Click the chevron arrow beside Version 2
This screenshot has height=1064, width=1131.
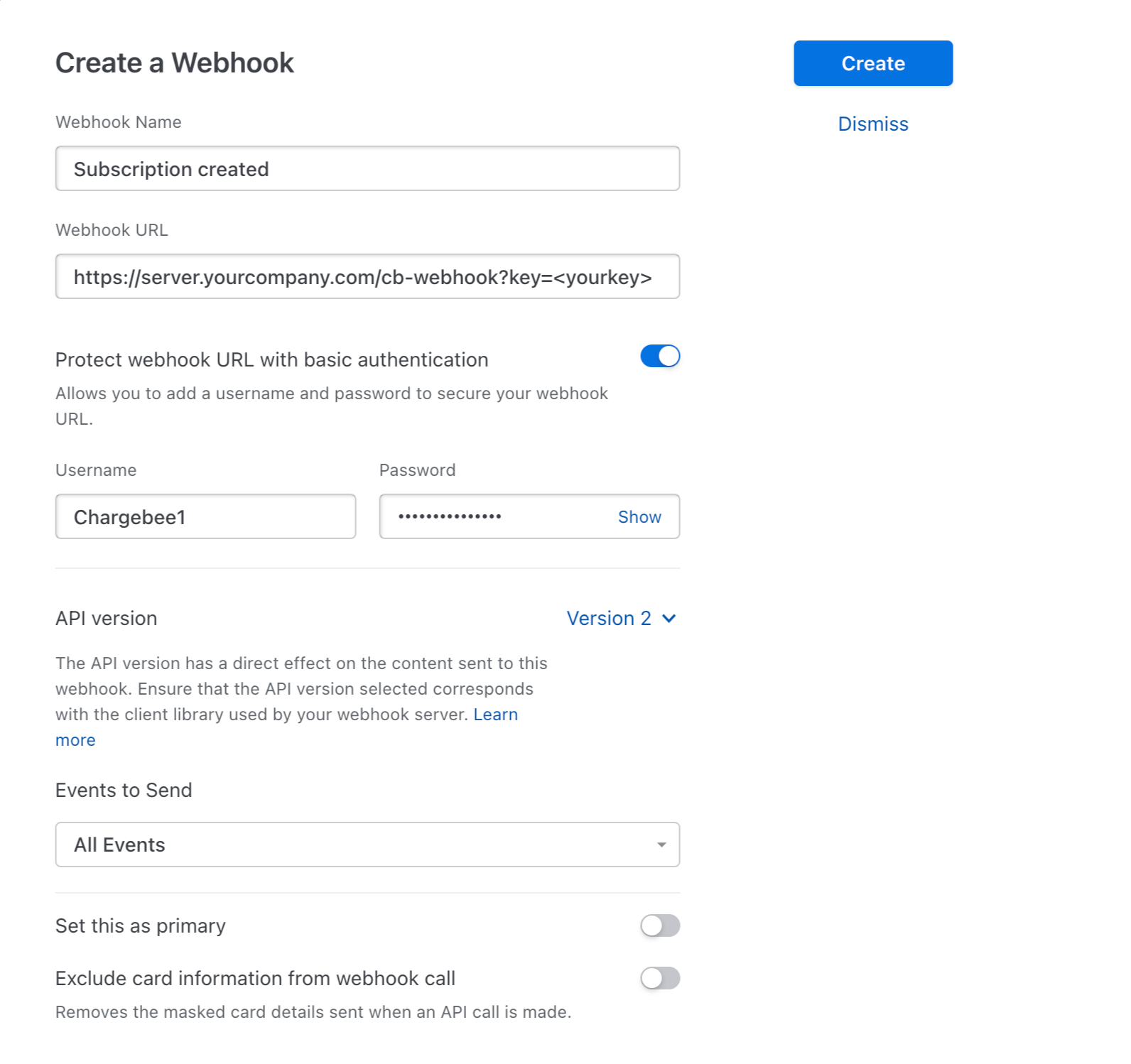point(669,619)
